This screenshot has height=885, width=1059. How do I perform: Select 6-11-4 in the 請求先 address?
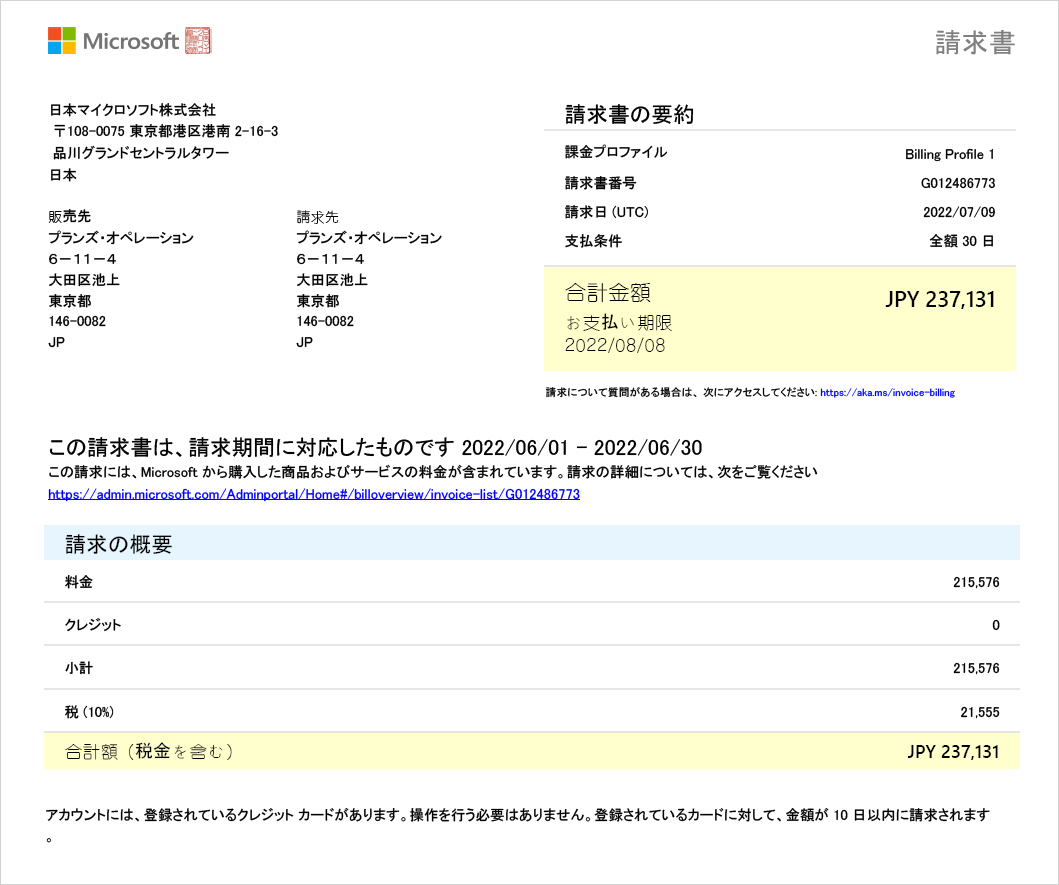pyautogui.click(x=330, y=259)
